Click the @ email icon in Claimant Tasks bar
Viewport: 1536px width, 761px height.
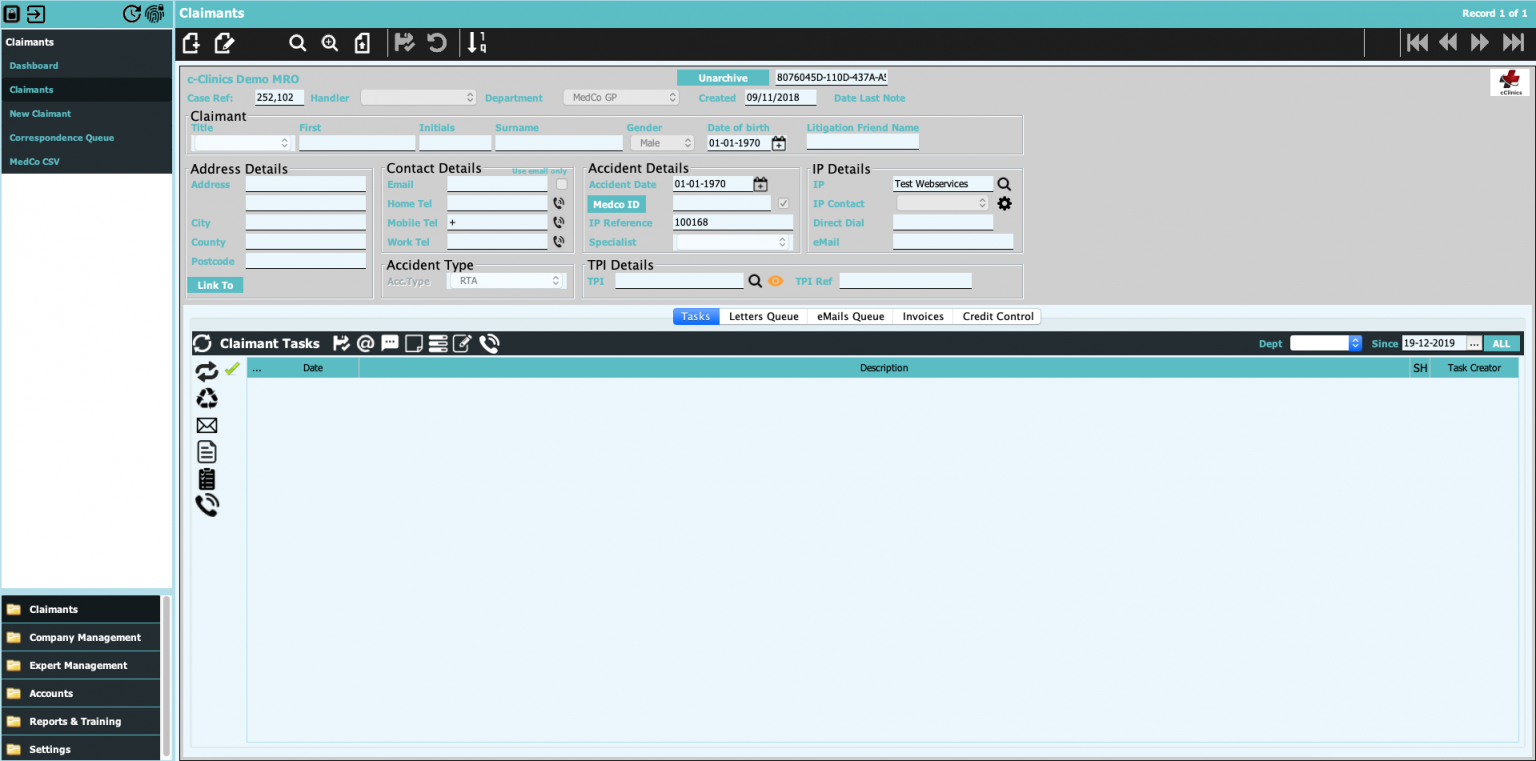click(365, 344)
